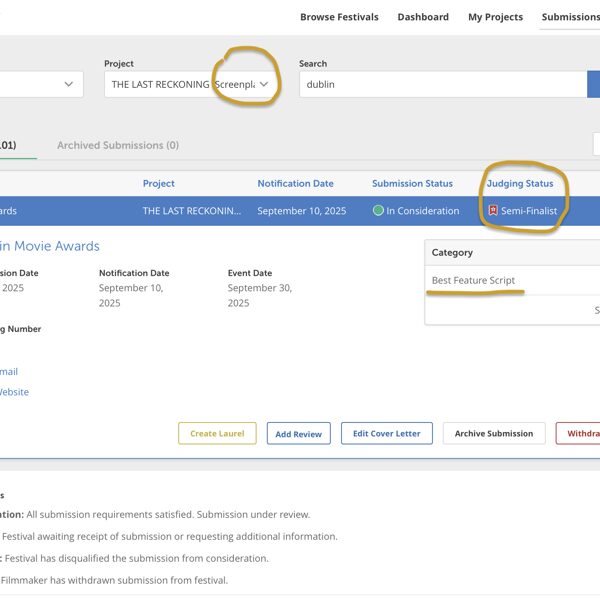Screen dimensions: 600x600
Task: Open the Movie Awards festival title link
Action: pyautogui.click(x=50, y=246)
